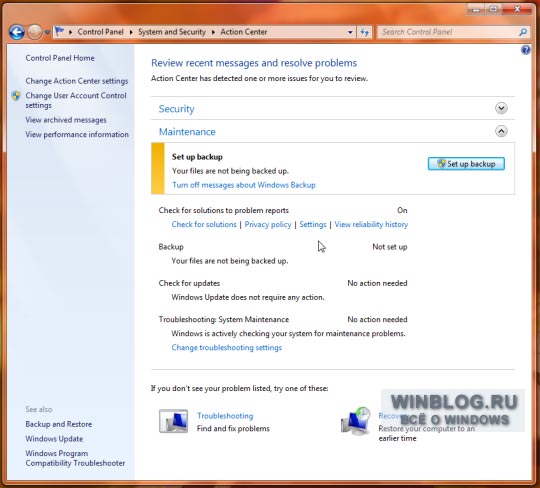The image size is (540, 488).
Task: Open View reliability history link
Action: coord(371,225)
